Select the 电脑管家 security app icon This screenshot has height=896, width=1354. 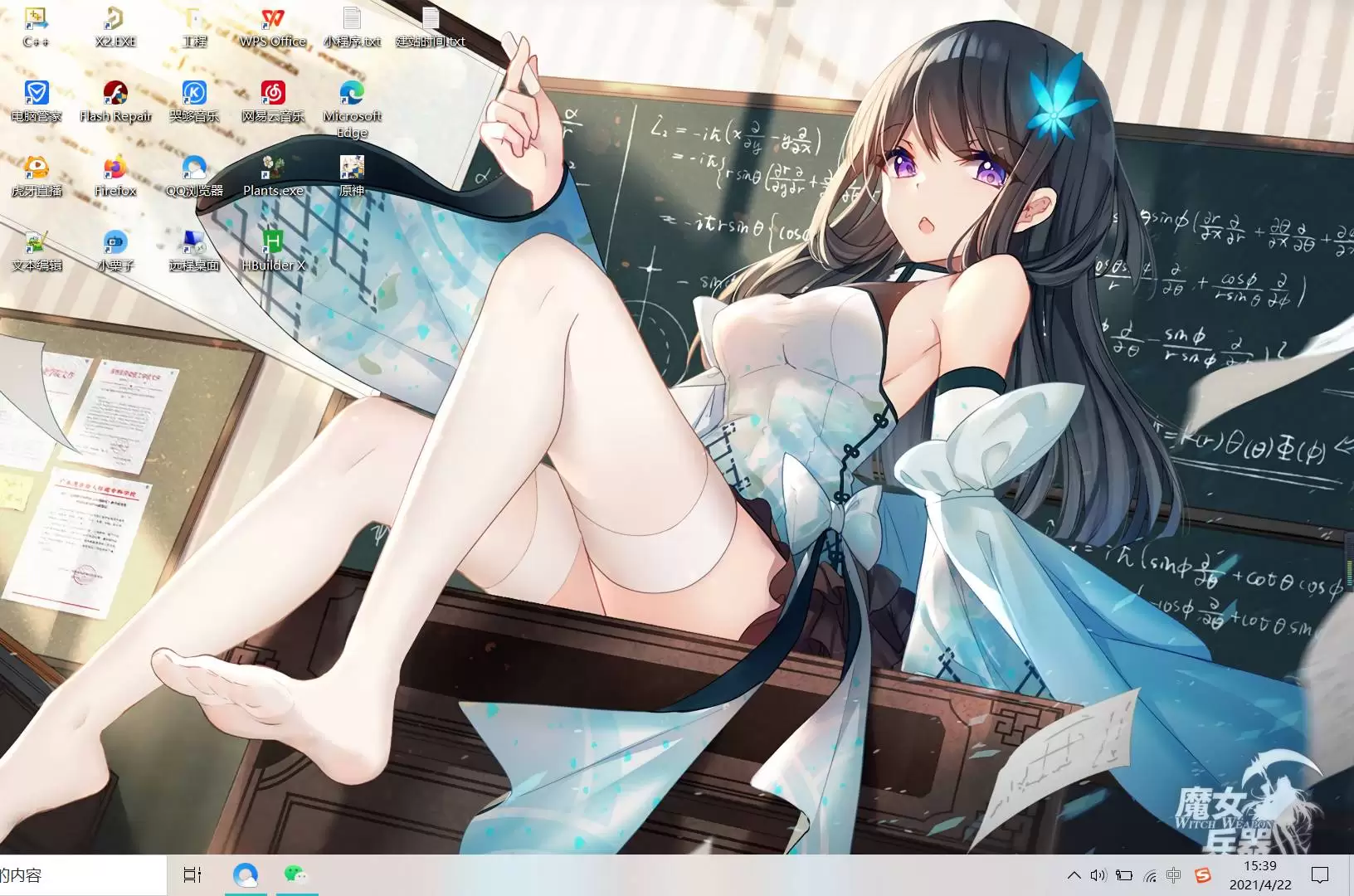coord(37,94)
